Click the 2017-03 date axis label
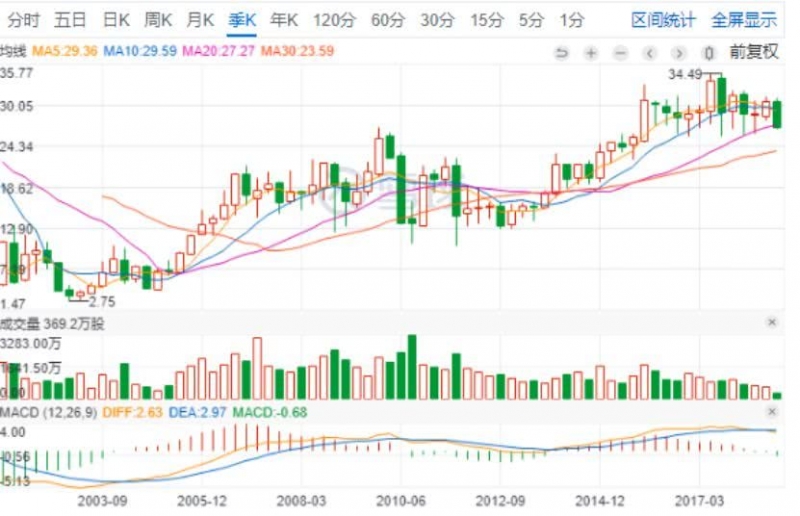Screen dimensions: 800x516 coord(699,501)
